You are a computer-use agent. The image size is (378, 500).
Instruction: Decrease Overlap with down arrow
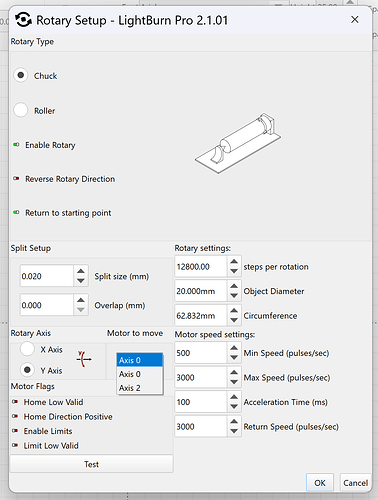pos(81,310)
